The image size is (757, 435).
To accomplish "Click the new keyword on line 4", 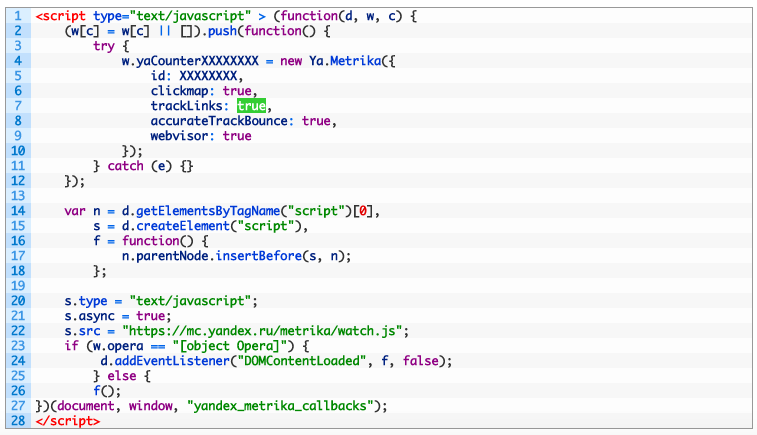I will (x=291, y=61).
